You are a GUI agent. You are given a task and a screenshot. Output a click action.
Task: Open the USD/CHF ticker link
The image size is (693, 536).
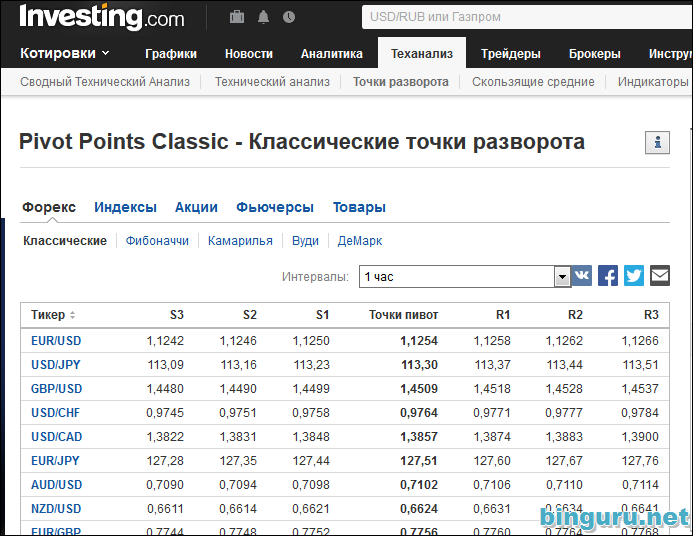click(x=55, y=413)
